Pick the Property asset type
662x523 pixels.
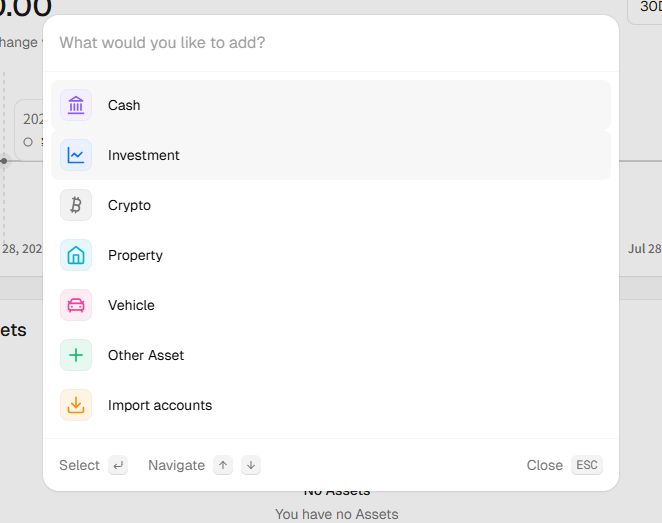(331, 255)
